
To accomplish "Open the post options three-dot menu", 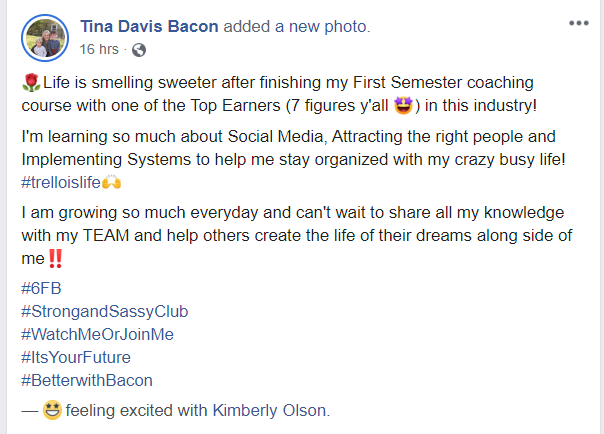I will pos(577,22).
